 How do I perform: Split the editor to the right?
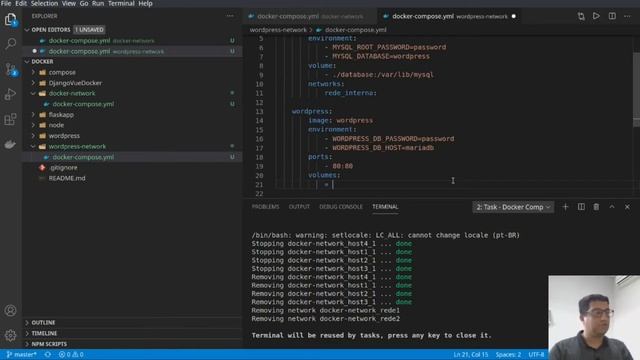pos(612,16)
